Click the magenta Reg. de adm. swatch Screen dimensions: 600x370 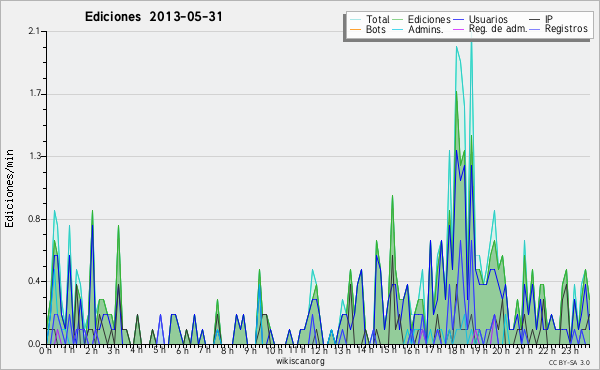click(458, 29)
